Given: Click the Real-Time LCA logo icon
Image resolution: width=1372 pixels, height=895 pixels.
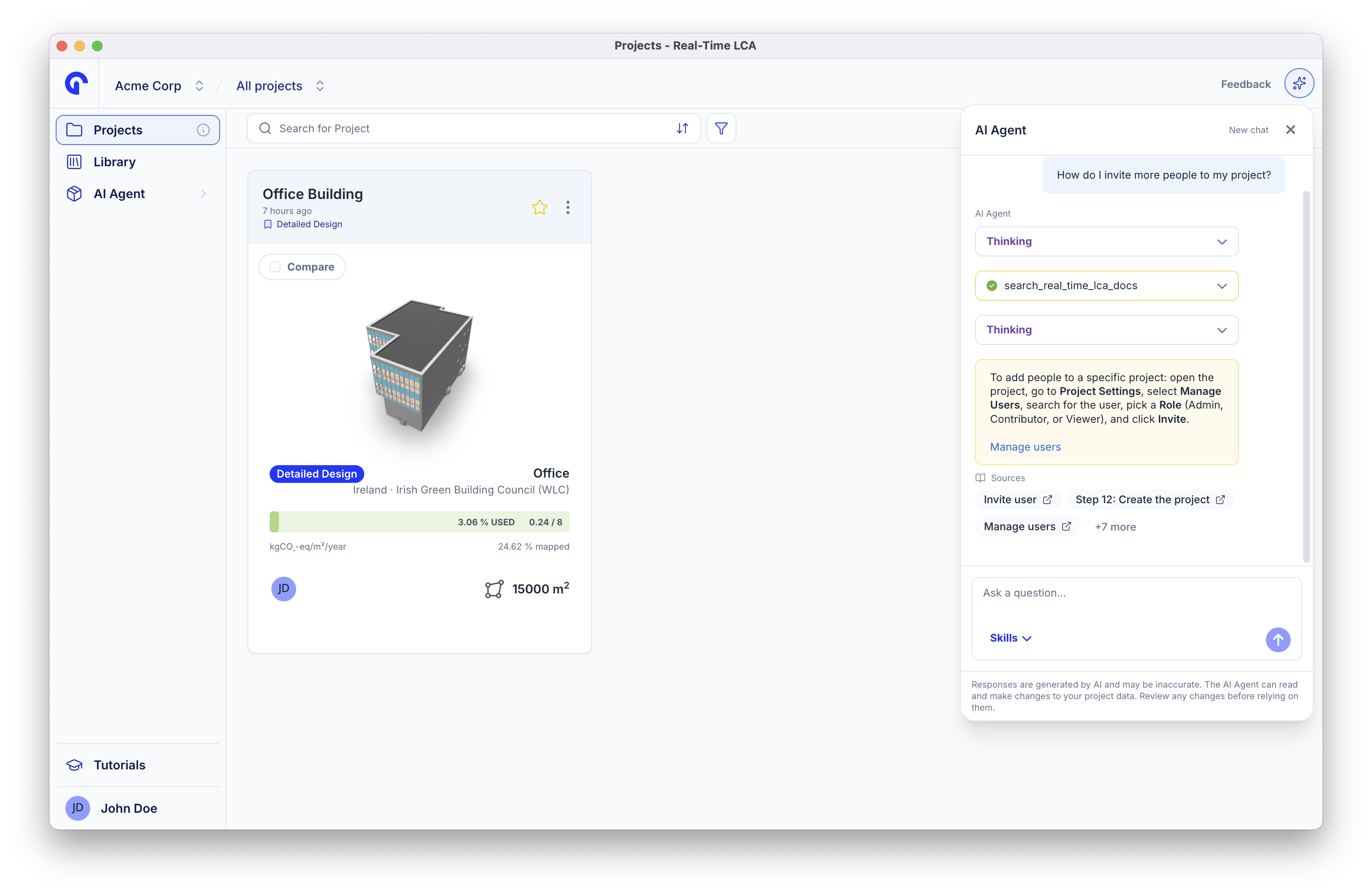Looking at the screenshot, I should tap(76, 84).
